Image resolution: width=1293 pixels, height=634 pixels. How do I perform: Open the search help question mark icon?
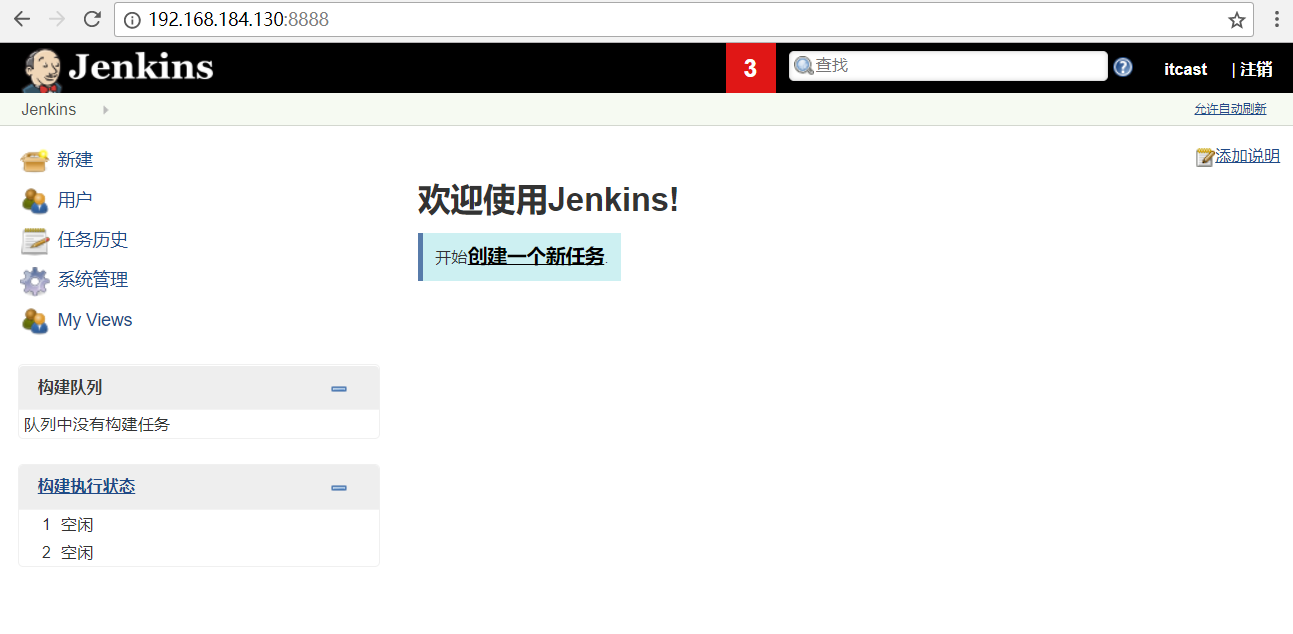(1123, 67)
